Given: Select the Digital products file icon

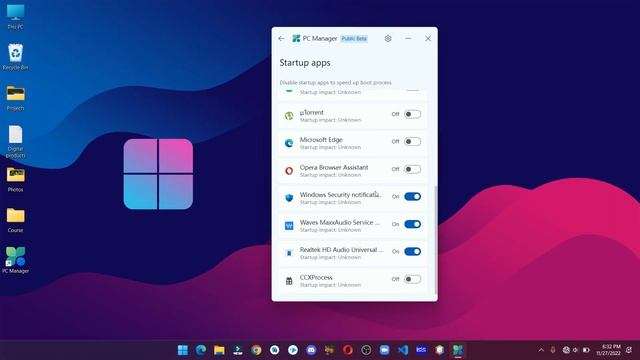Looking at the screenshot, I should 16,141.
